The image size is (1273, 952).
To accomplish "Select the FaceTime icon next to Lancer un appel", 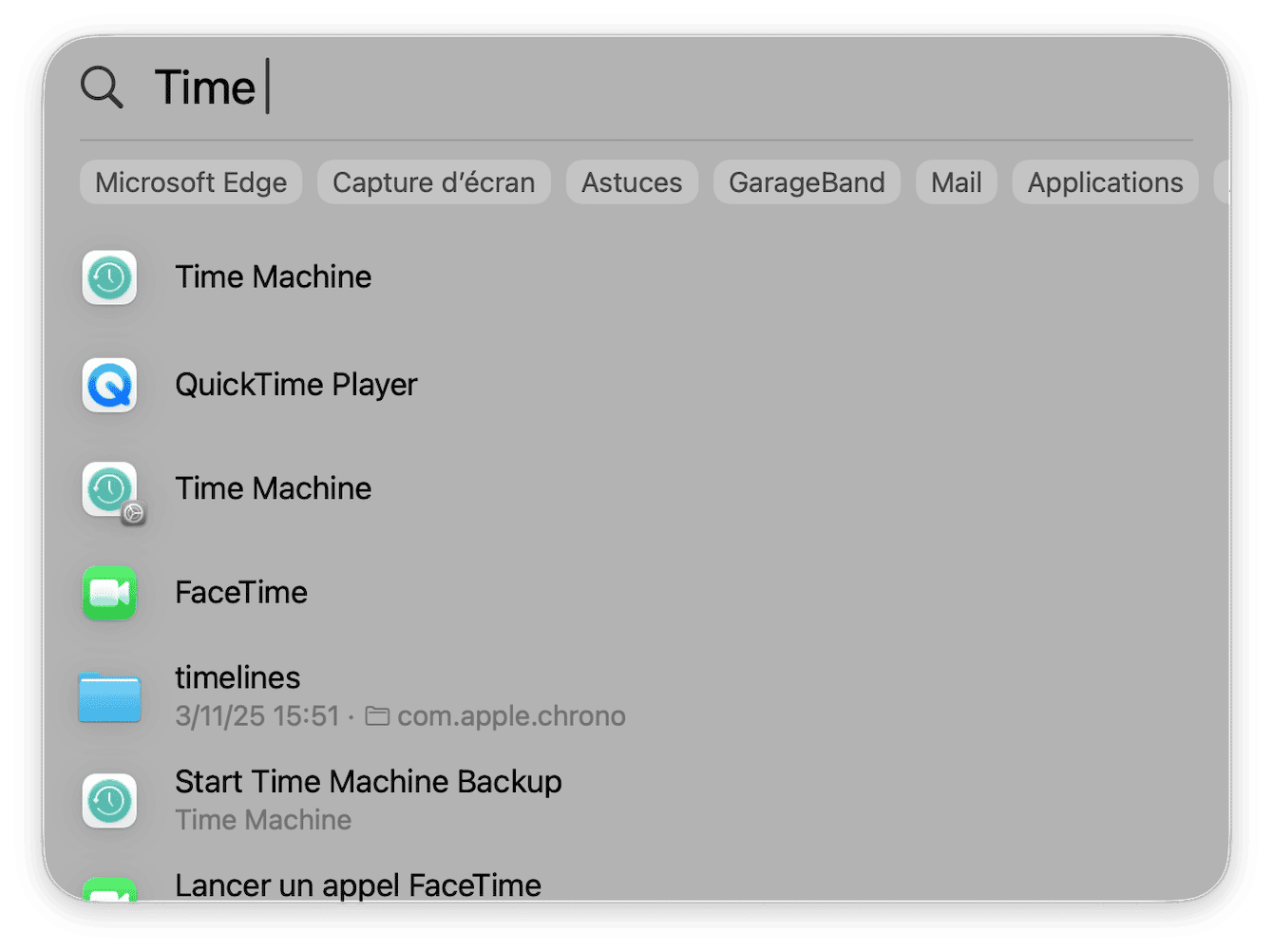I will click(x=109, y=891).
